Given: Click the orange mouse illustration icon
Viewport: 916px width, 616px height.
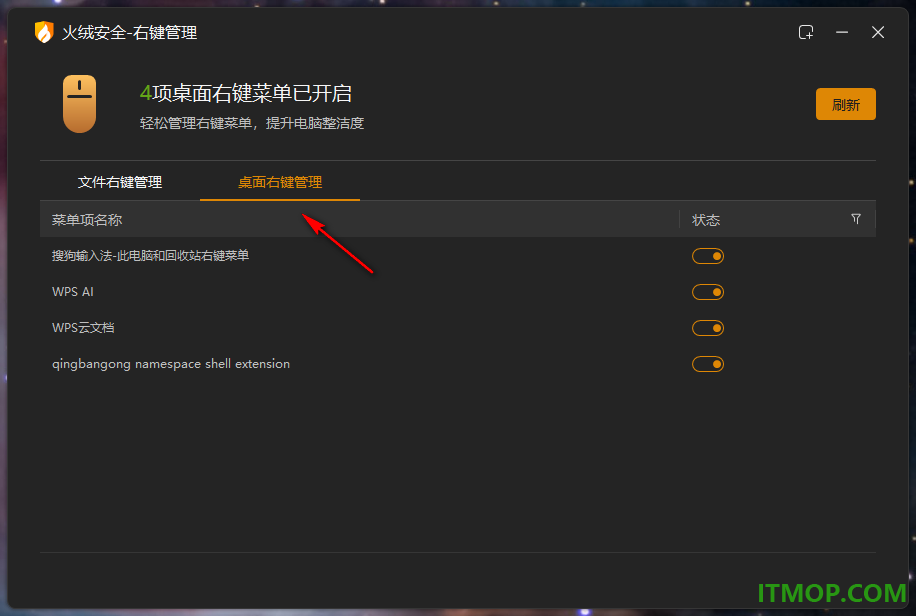Looking at the screenshot, I should (x=79, y=104).
